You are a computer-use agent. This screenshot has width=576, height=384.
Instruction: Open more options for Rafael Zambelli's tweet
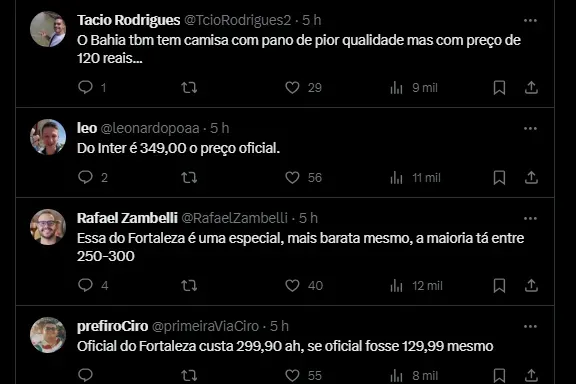point(530,219)
